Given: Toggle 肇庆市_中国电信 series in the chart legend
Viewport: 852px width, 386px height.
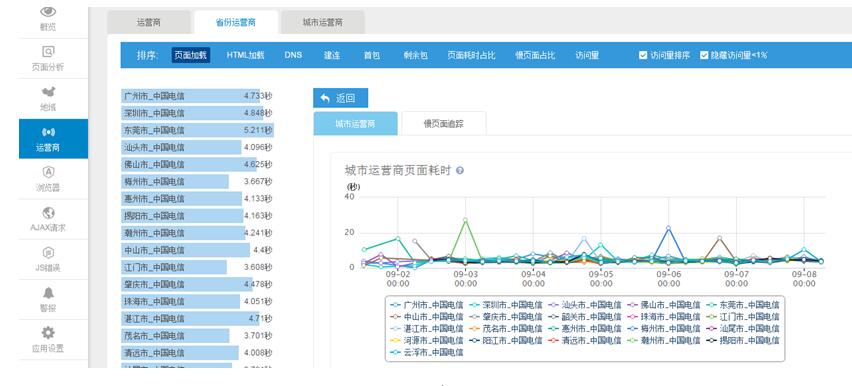Looking at the screenshot, I should coord(505,317).
